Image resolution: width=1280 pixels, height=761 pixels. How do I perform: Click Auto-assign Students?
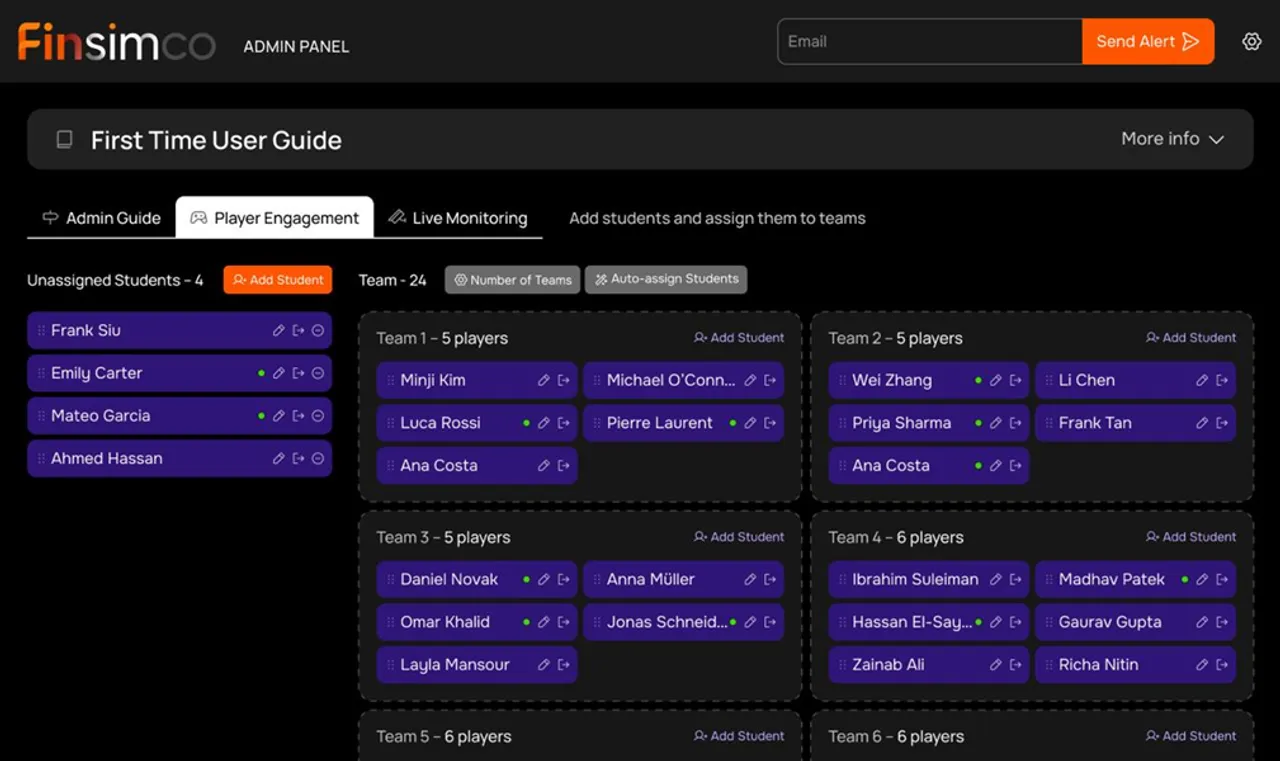click(666, 279)
